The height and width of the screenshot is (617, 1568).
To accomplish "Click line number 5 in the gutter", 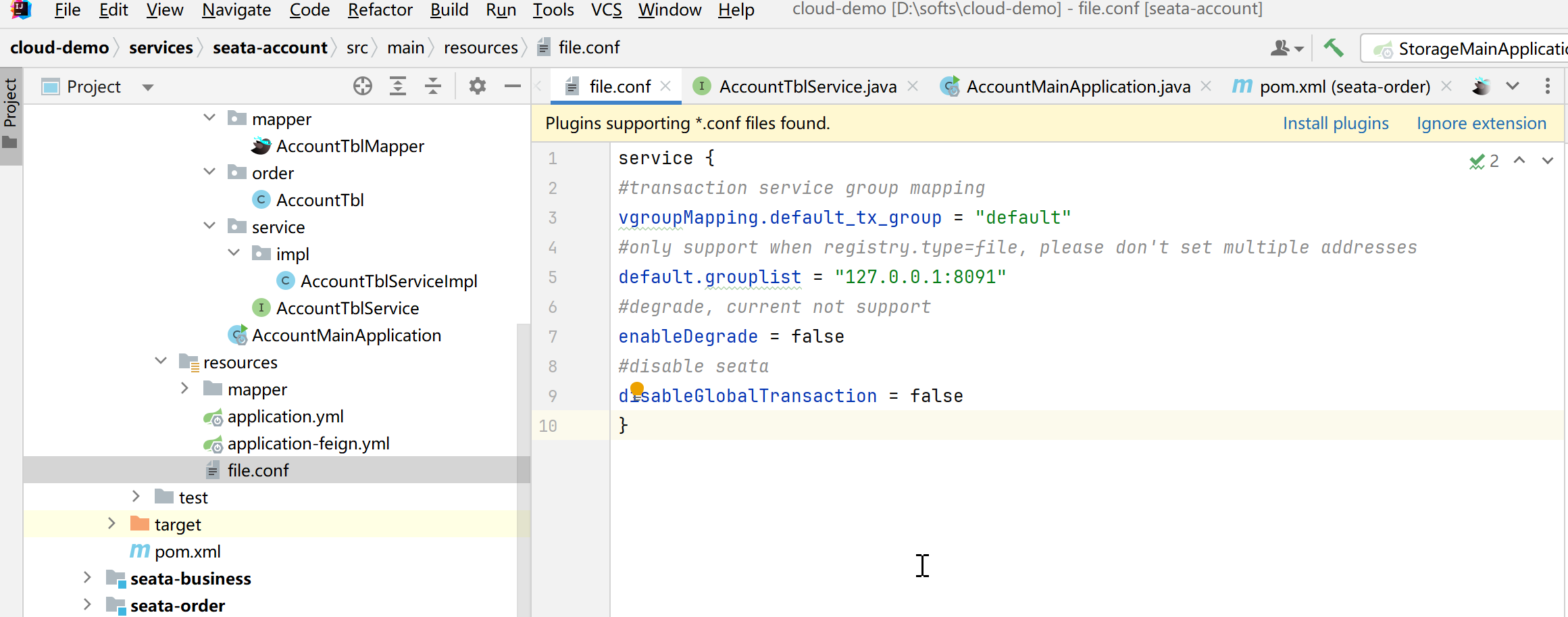I will tap(553, 277).
